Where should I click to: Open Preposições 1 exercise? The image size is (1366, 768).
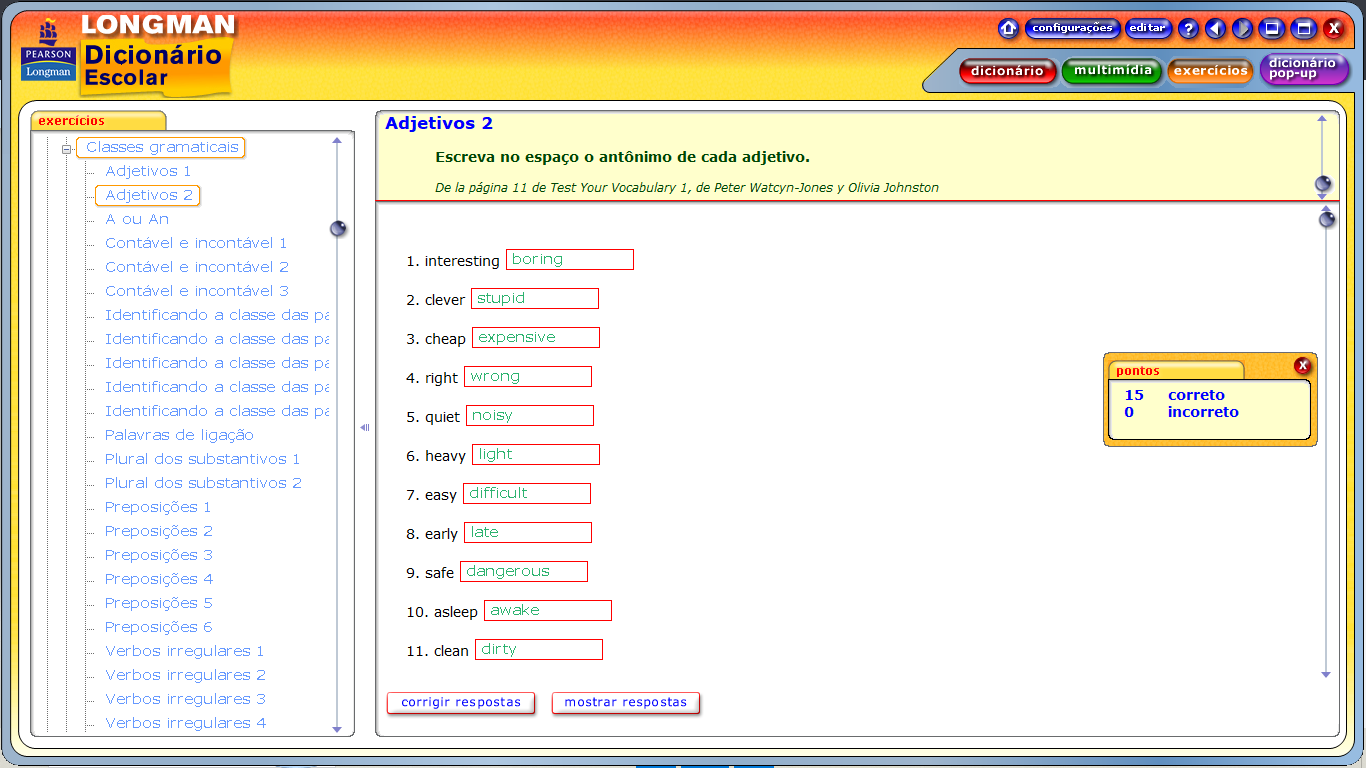pos(158,507)
